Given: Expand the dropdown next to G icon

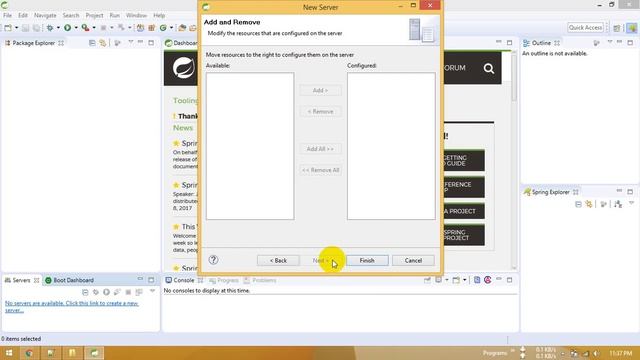Looking at the screenshot, I should point(171,28).
